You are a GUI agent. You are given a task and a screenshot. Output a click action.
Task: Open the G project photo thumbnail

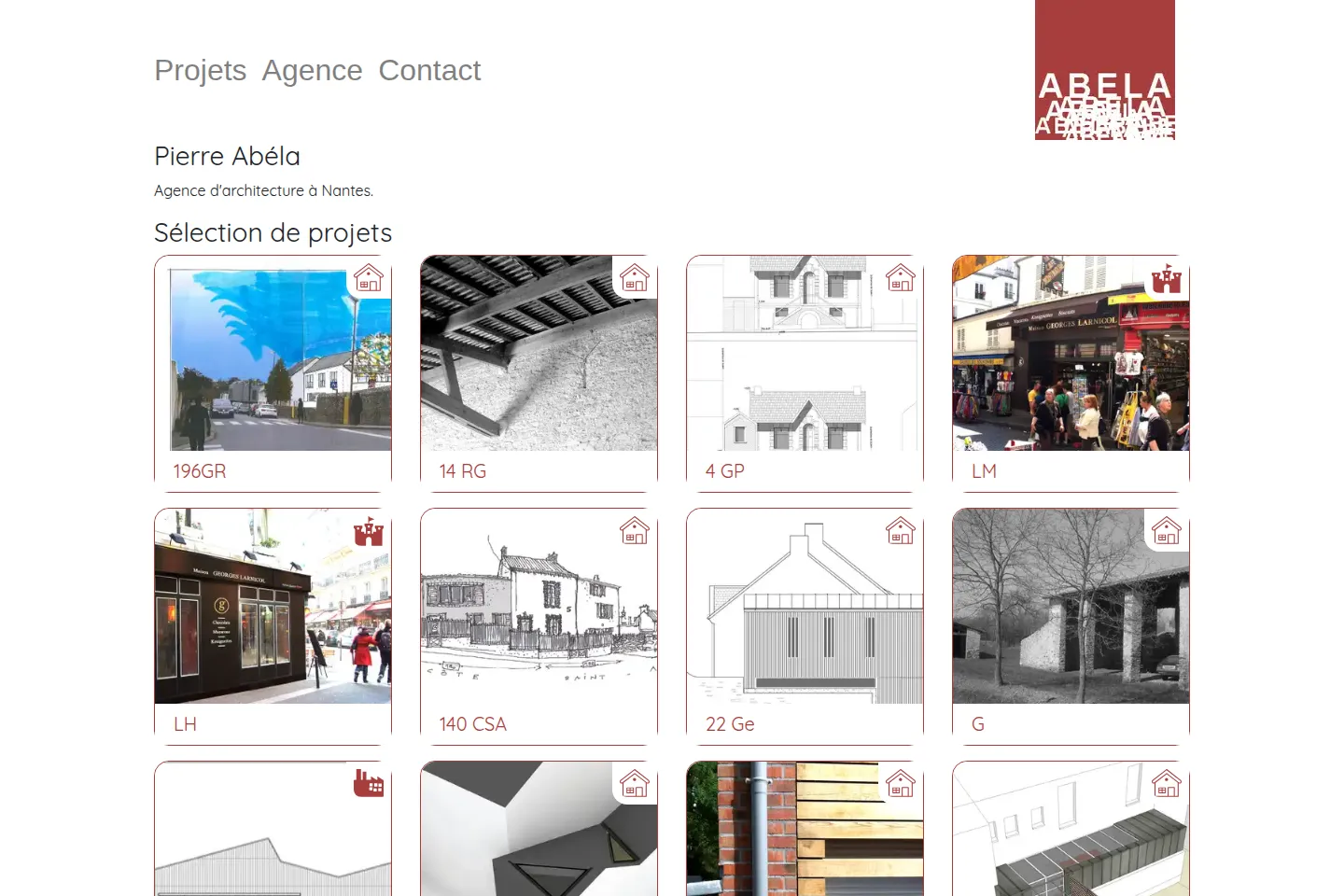[1071, 607]
